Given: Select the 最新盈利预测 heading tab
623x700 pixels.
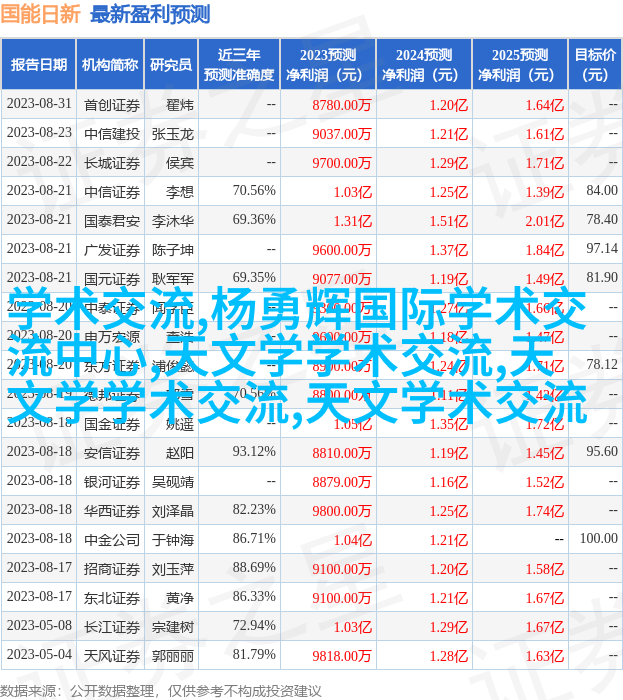Looking at the screenshot, I should 150,14.
